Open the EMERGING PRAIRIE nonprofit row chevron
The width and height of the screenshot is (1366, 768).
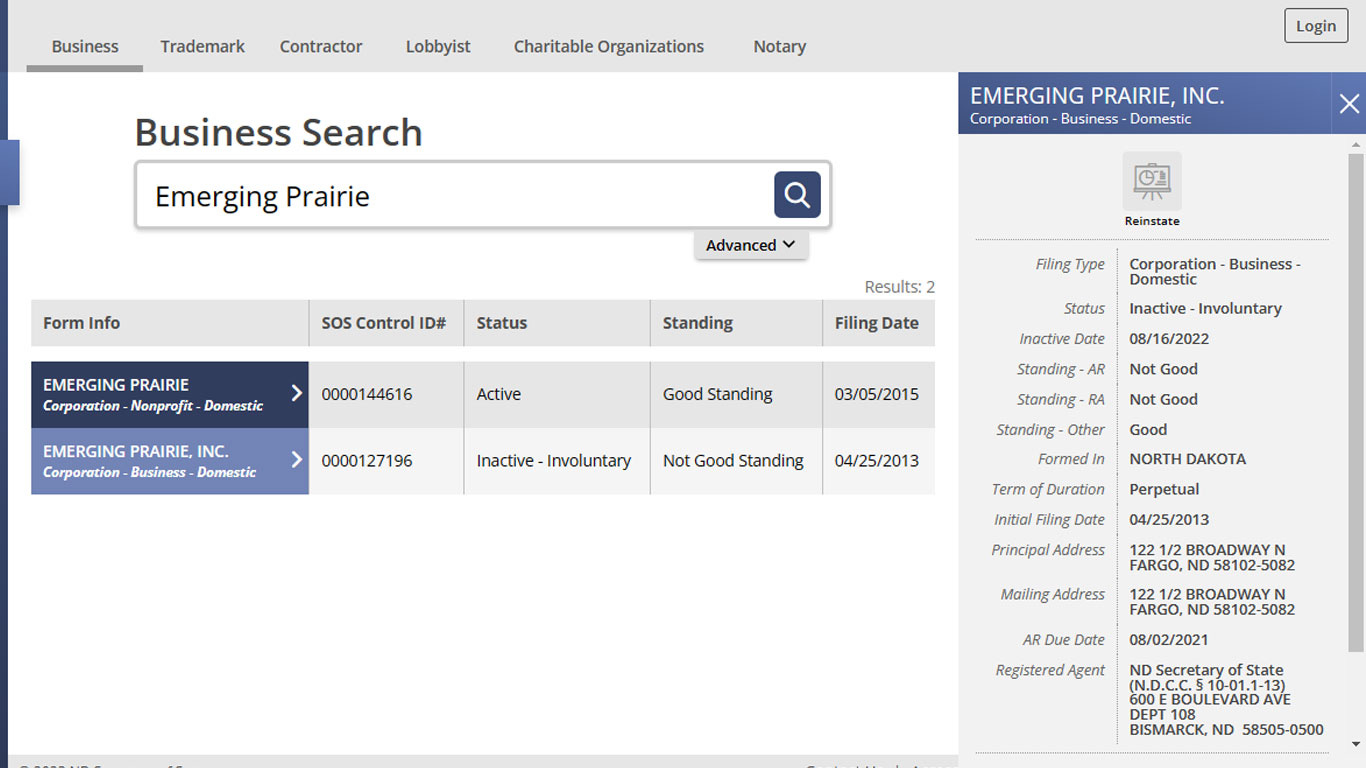(296, 393)
